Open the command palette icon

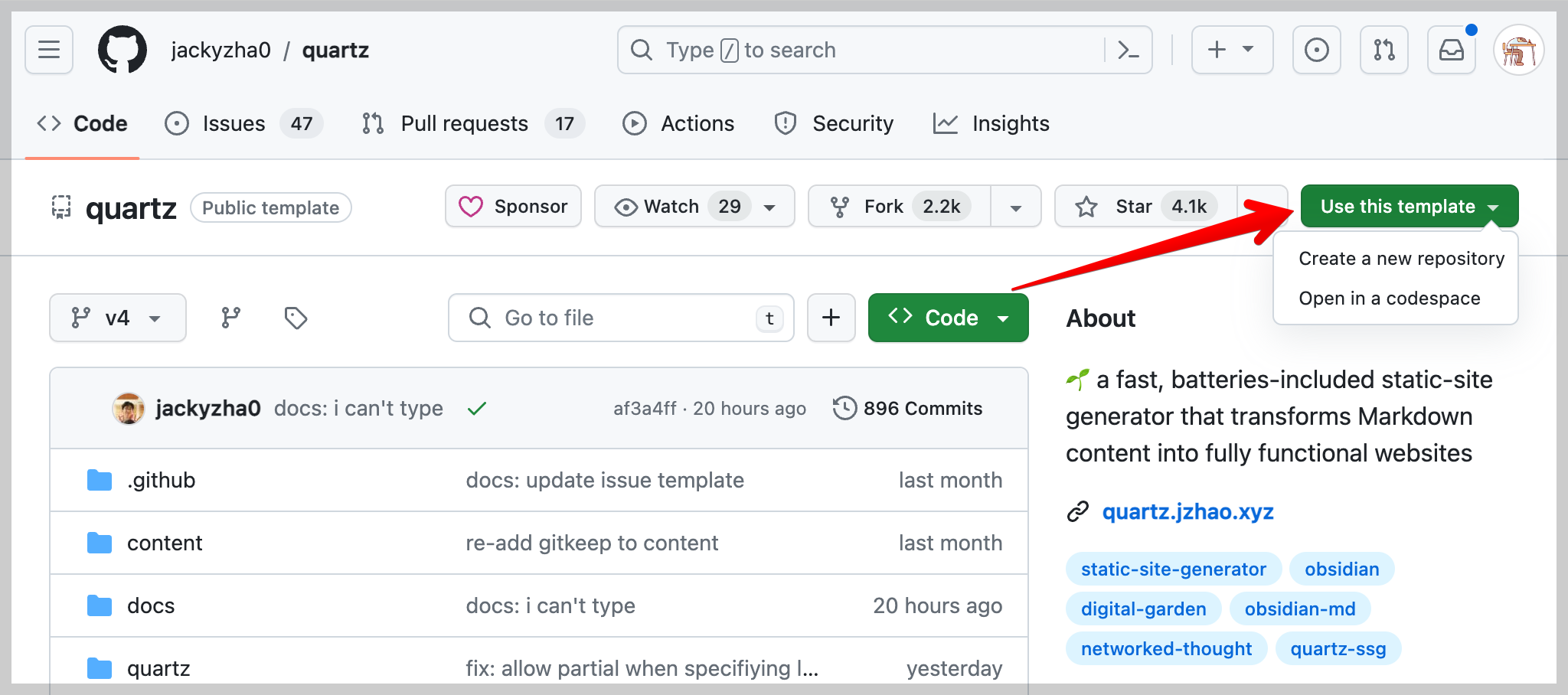click(1129, 51)
